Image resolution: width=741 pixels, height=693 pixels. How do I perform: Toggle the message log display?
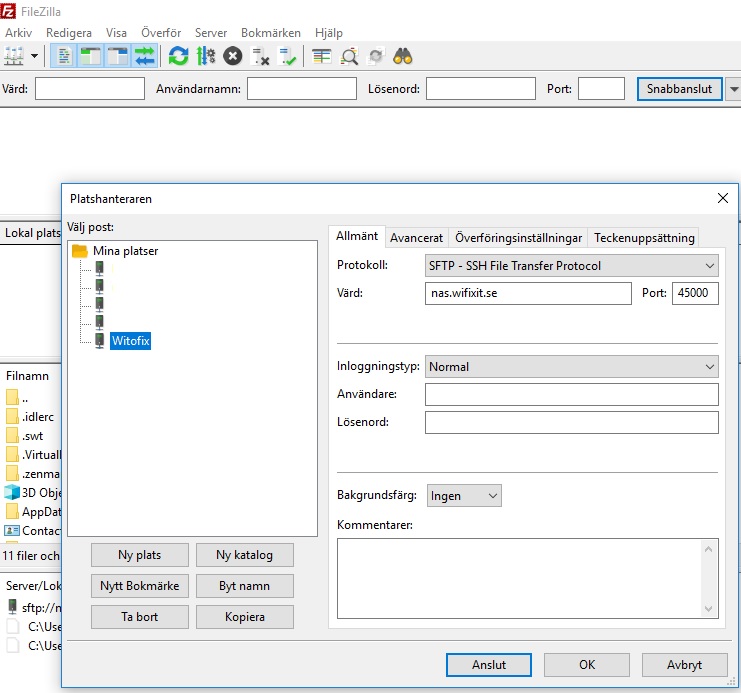(62, 57)
